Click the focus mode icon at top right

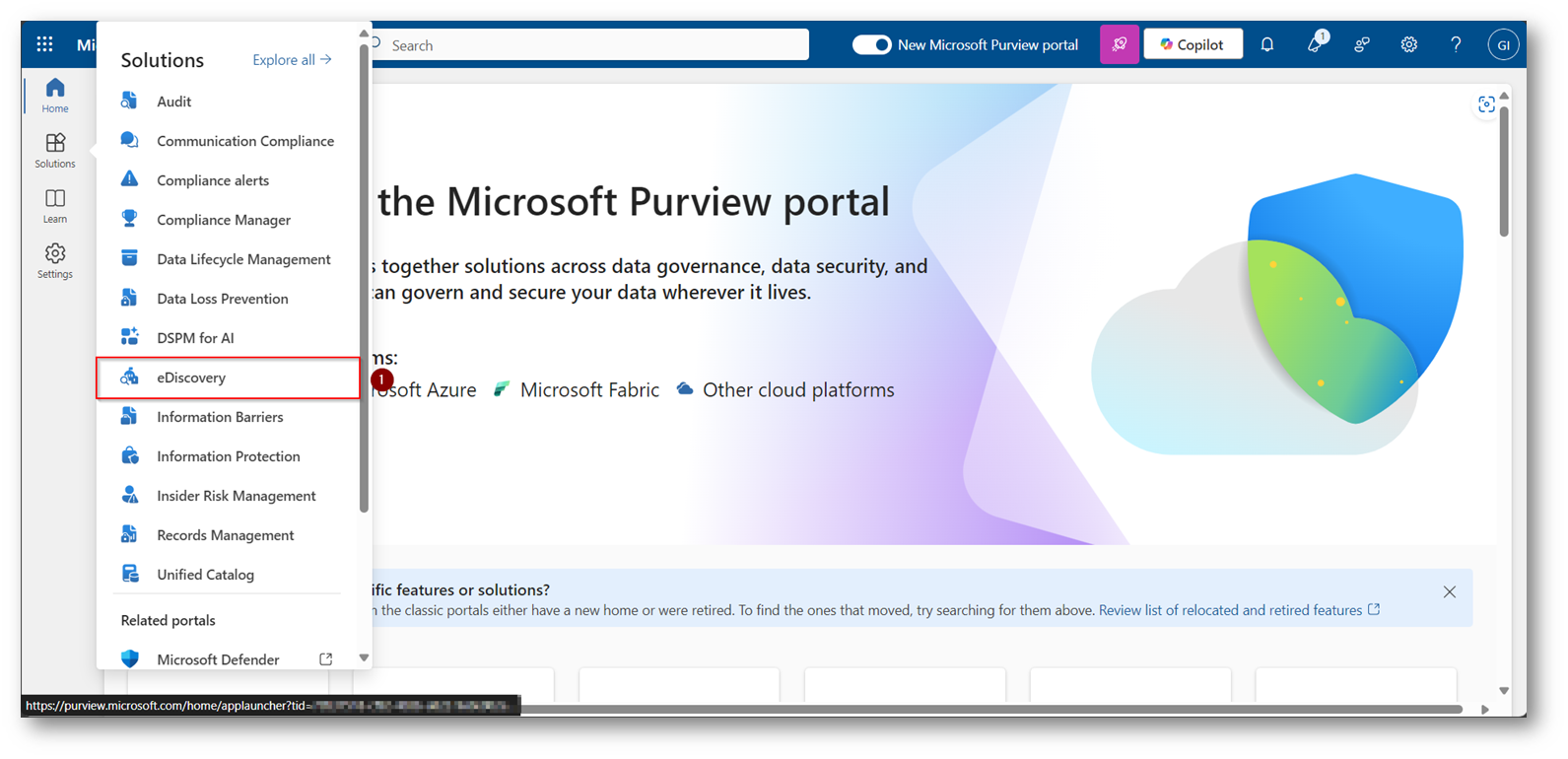tap(1486, 104)
